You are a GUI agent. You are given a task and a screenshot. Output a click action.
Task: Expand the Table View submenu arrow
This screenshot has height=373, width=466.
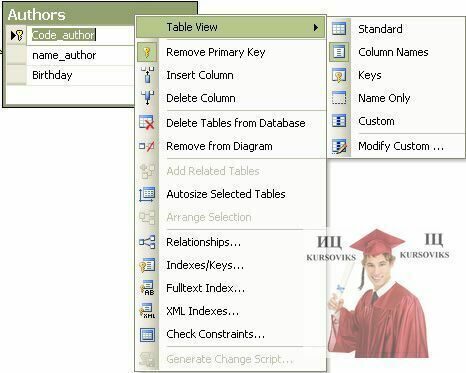(x=316, y=27)
